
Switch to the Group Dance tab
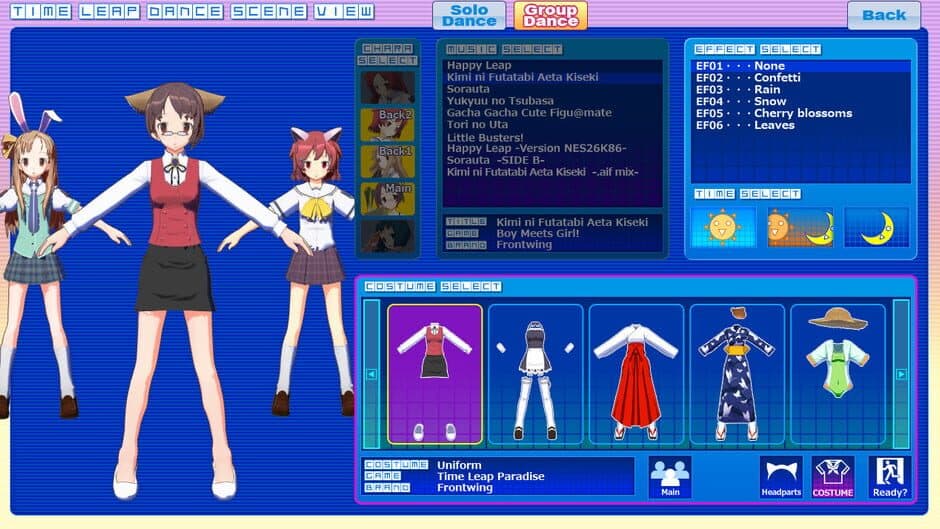click(550, 16)
